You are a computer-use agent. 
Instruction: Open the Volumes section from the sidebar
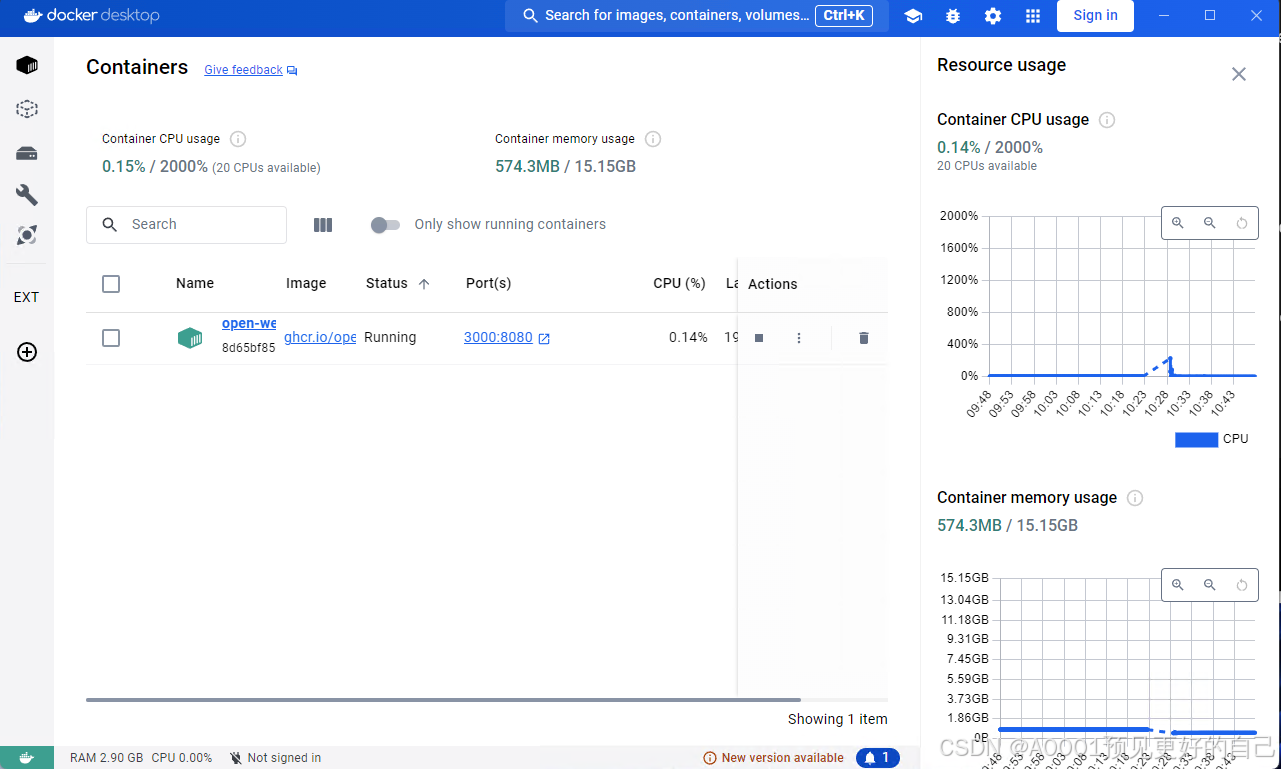[26, 153]
